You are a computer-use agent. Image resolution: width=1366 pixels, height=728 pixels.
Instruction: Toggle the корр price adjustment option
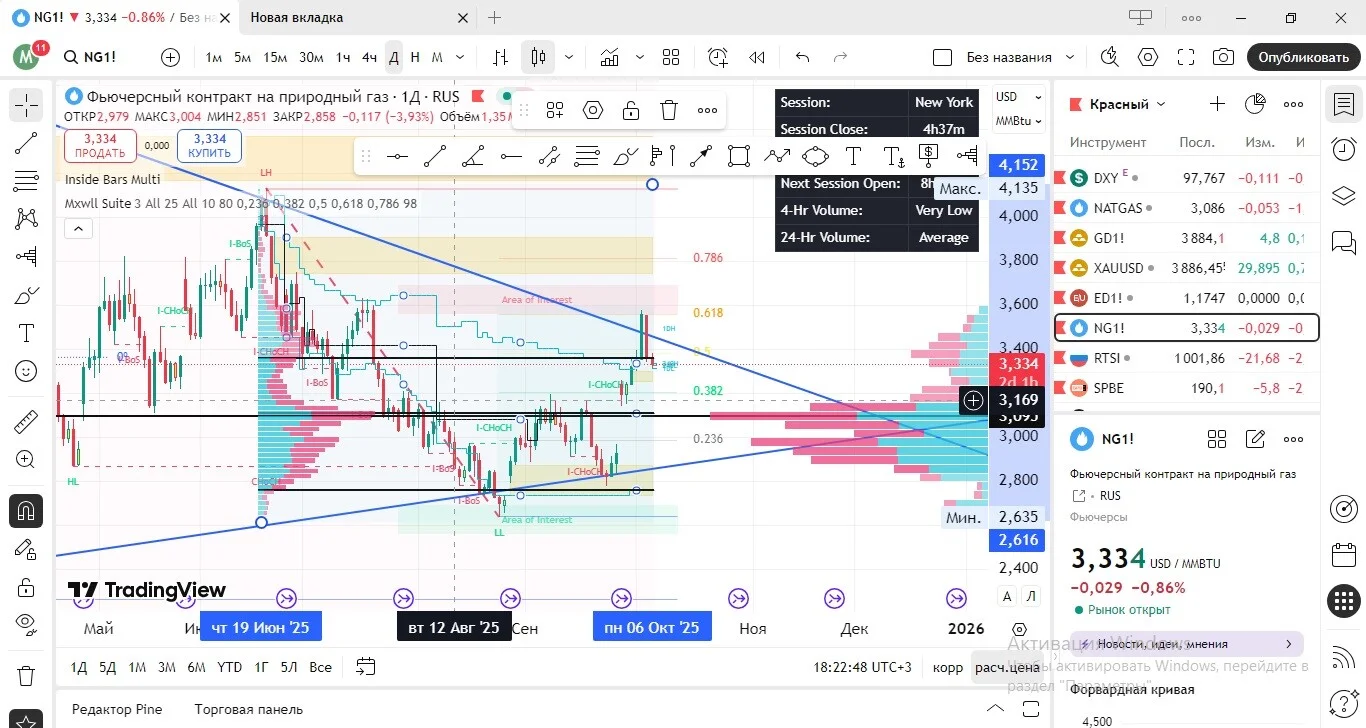948,667
